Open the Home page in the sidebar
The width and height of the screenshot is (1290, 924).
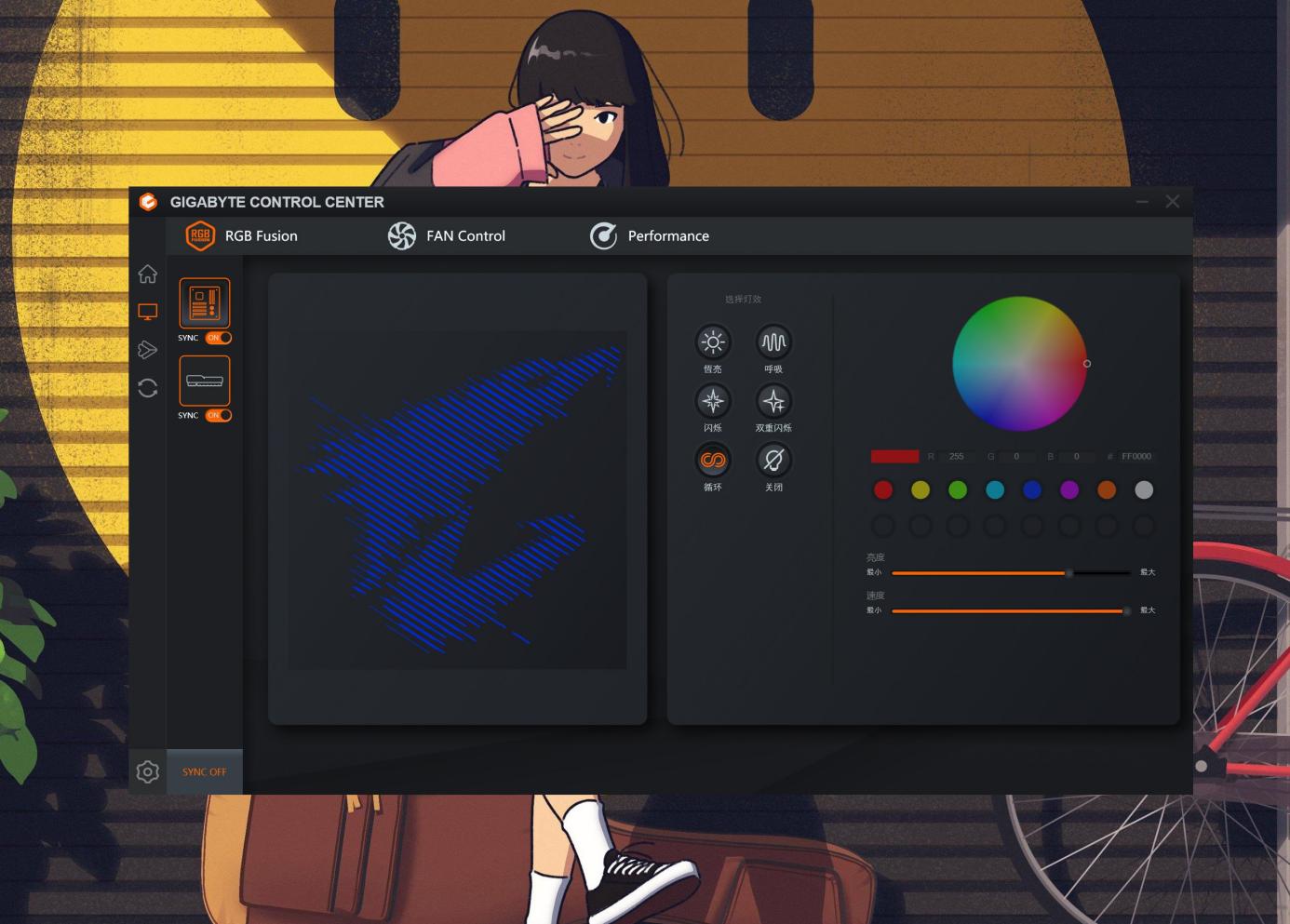coord(147,274)
